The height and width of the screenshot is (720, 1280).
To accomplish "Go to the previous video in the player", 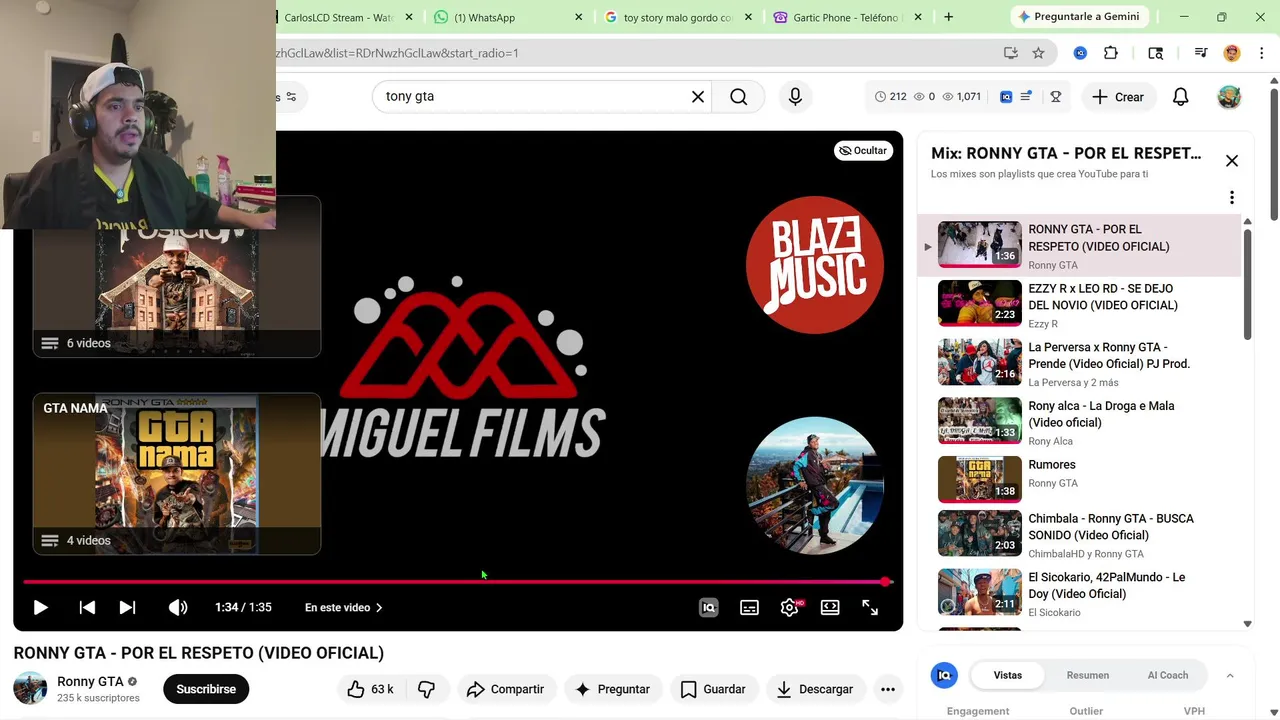I will click(87, 607).
